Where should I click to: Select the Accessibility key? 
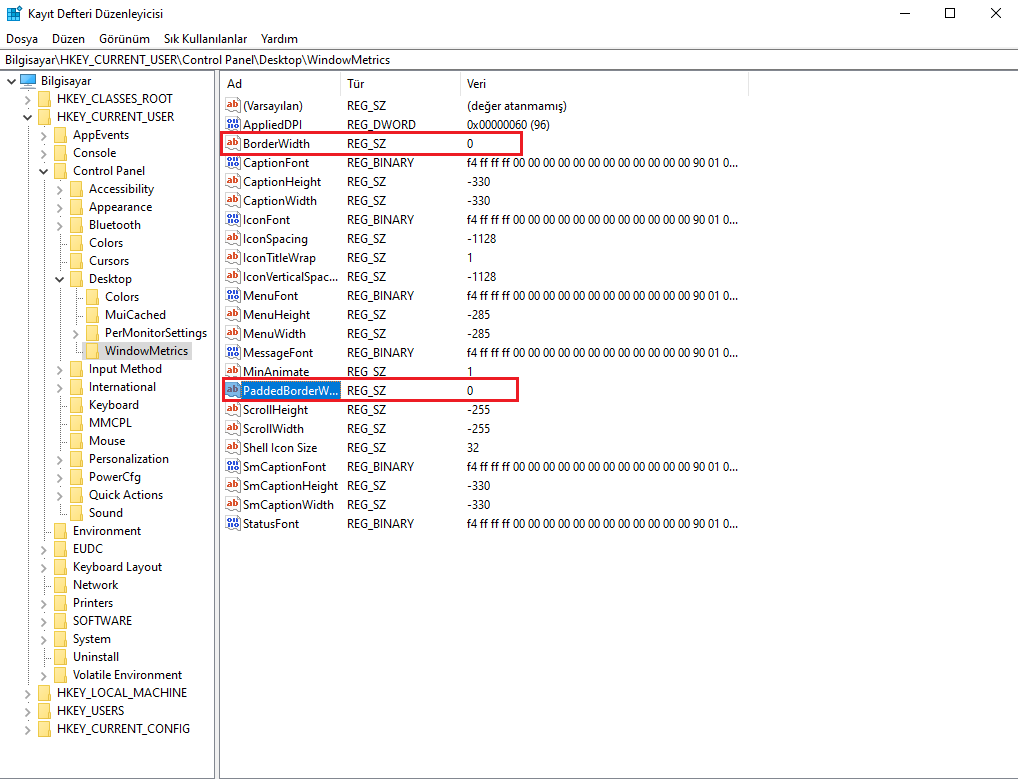click(121, 189)
